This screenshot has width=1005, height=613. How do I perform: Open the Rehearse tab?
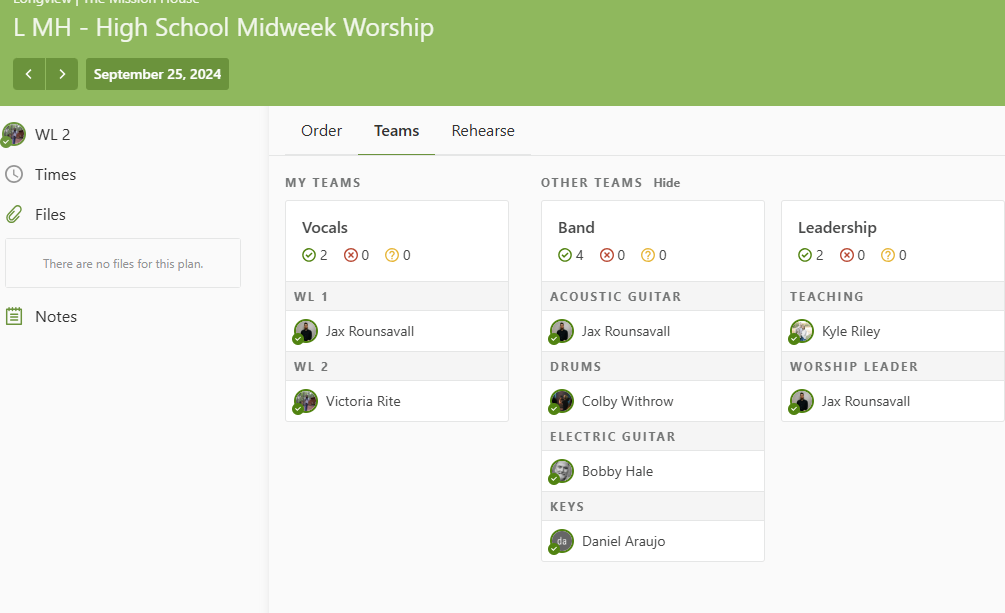(x=483, y=131)
